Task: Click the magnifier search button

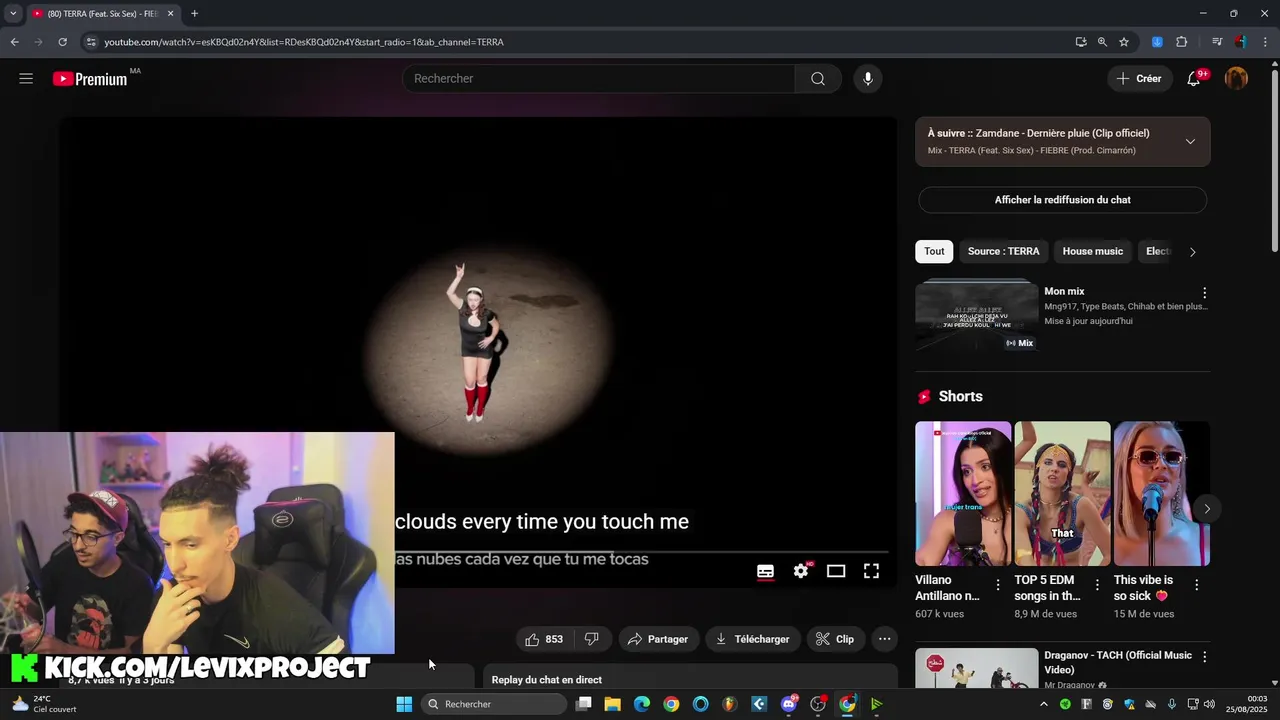Action: click(x=818, y=79)
